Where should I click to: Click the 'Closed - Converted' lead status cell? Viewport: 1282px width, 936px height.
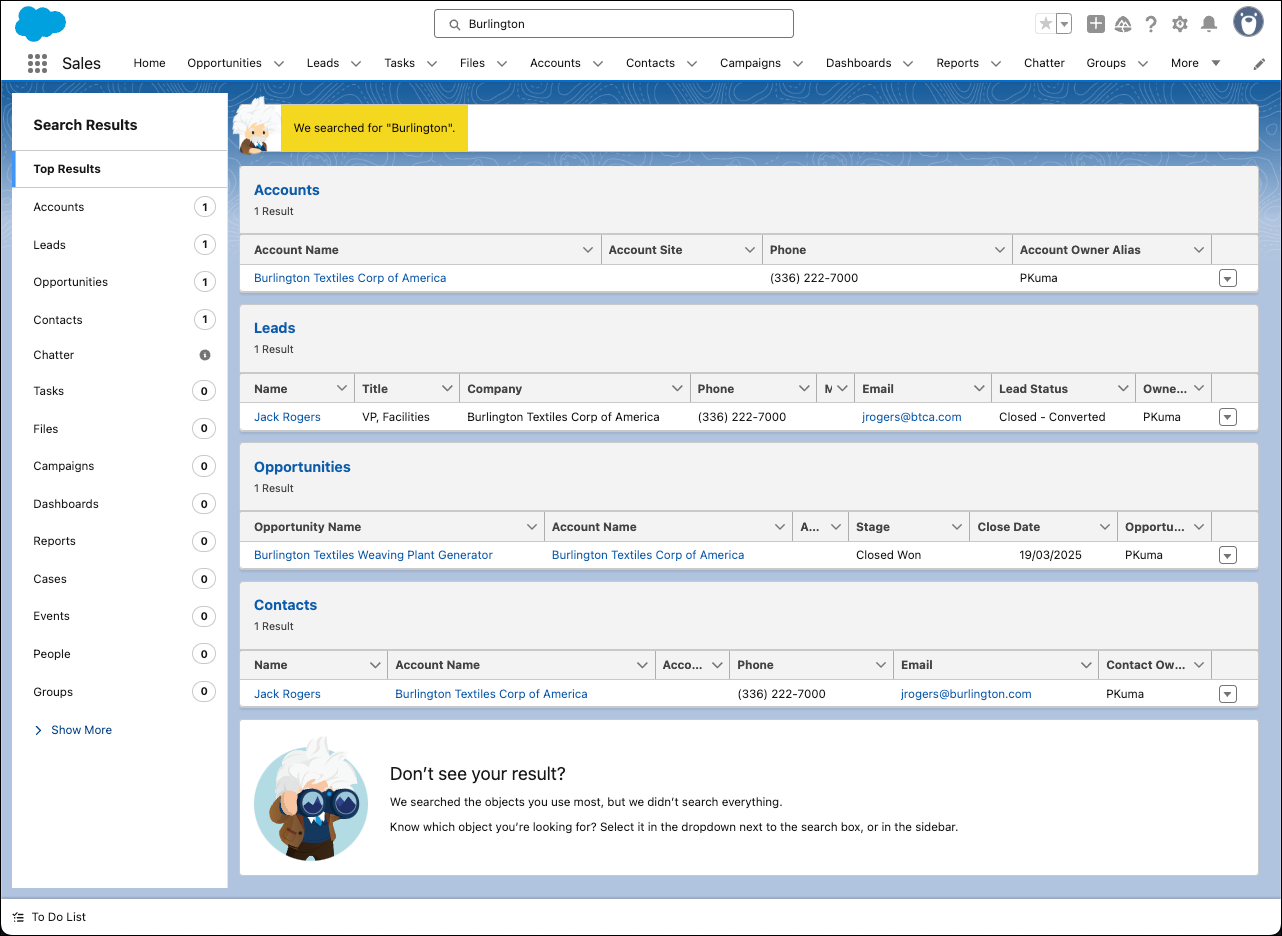tap(1052, 417)
